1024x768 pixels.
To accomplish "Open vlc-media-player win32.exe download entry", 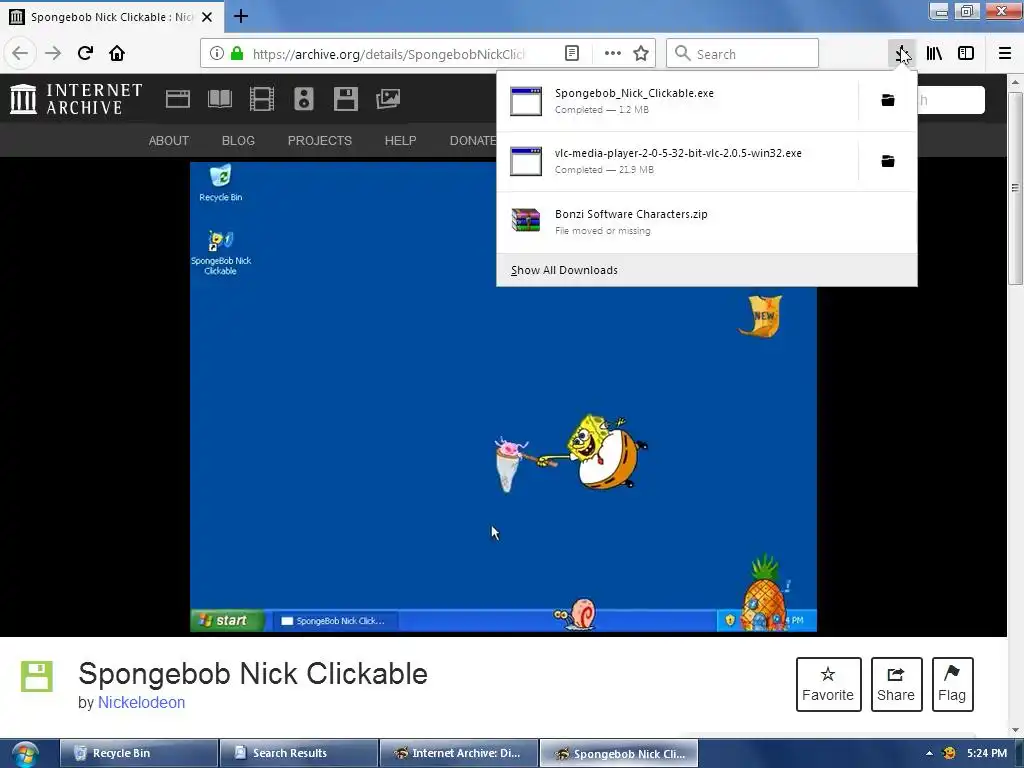I will (x=677, y=161).
